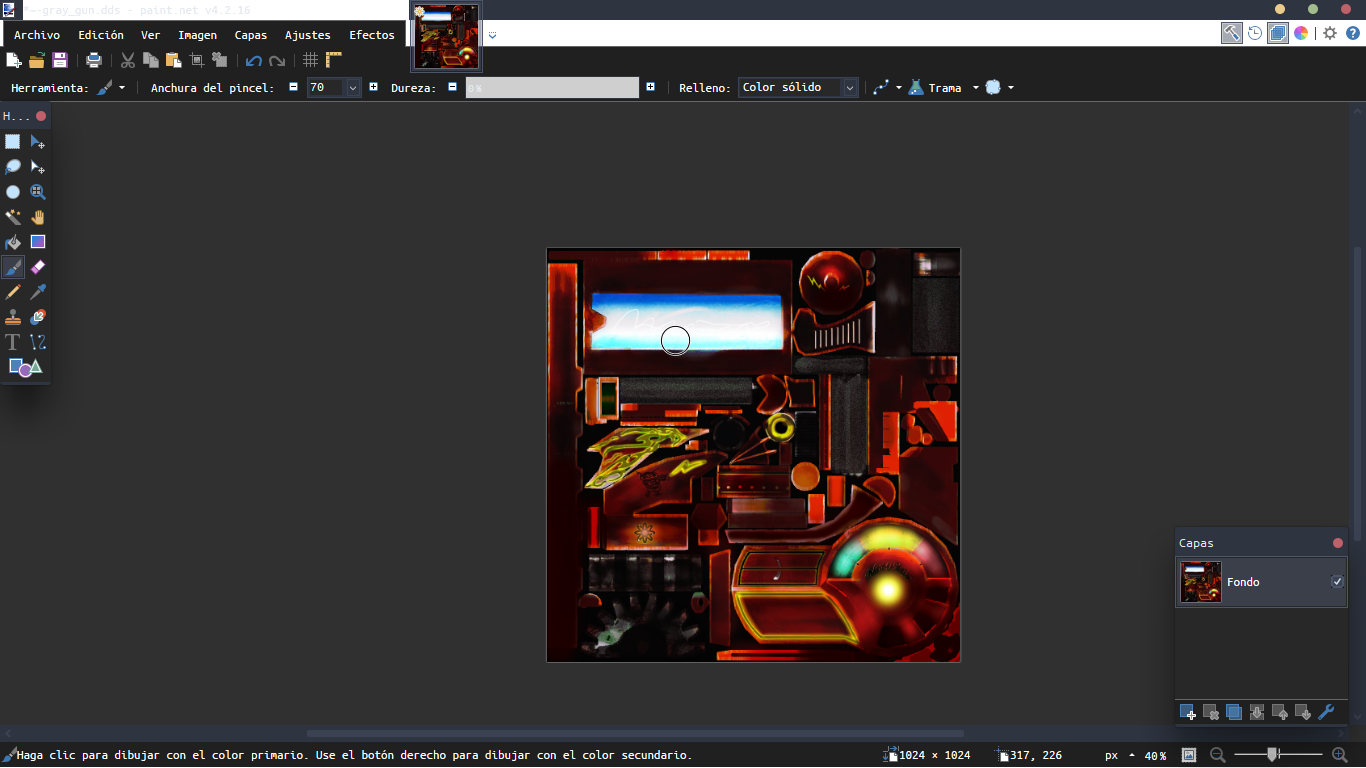Toggle the Colors window visibility
This screenshot has height=768, width=1366.
point(1301,33)
